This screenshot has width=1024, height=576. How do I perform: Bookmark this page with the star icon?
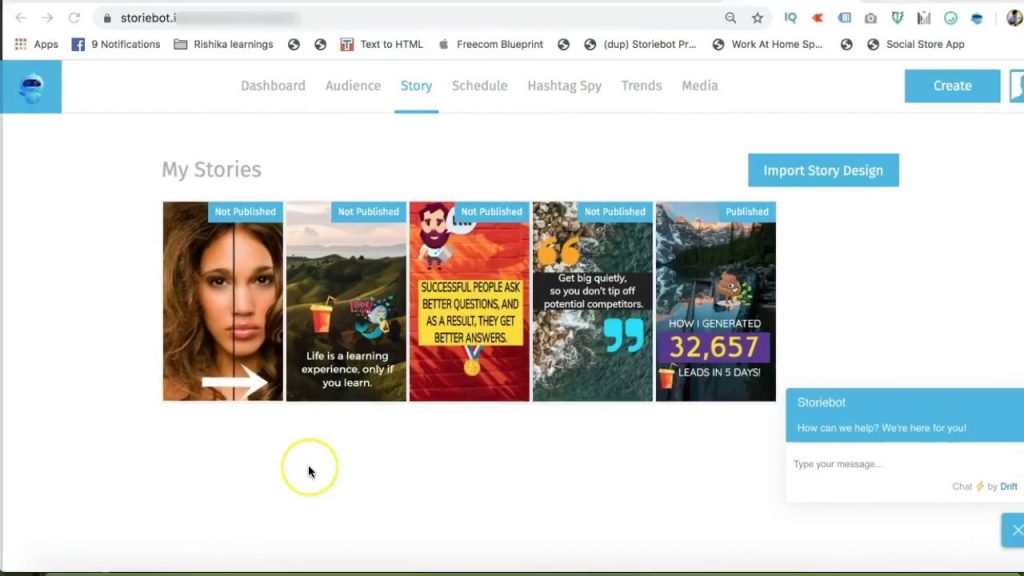(757, 18)
